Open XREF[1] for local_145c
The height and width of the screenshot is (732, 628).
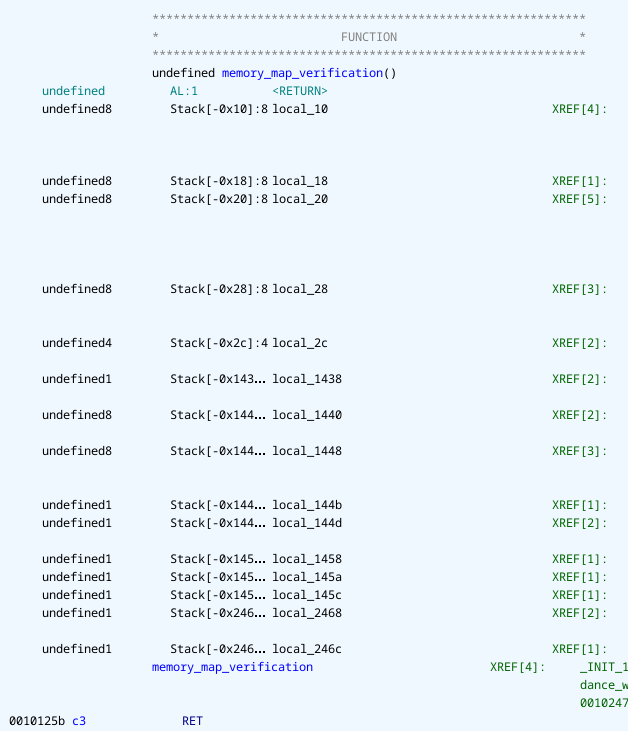[x=579, y=595]
